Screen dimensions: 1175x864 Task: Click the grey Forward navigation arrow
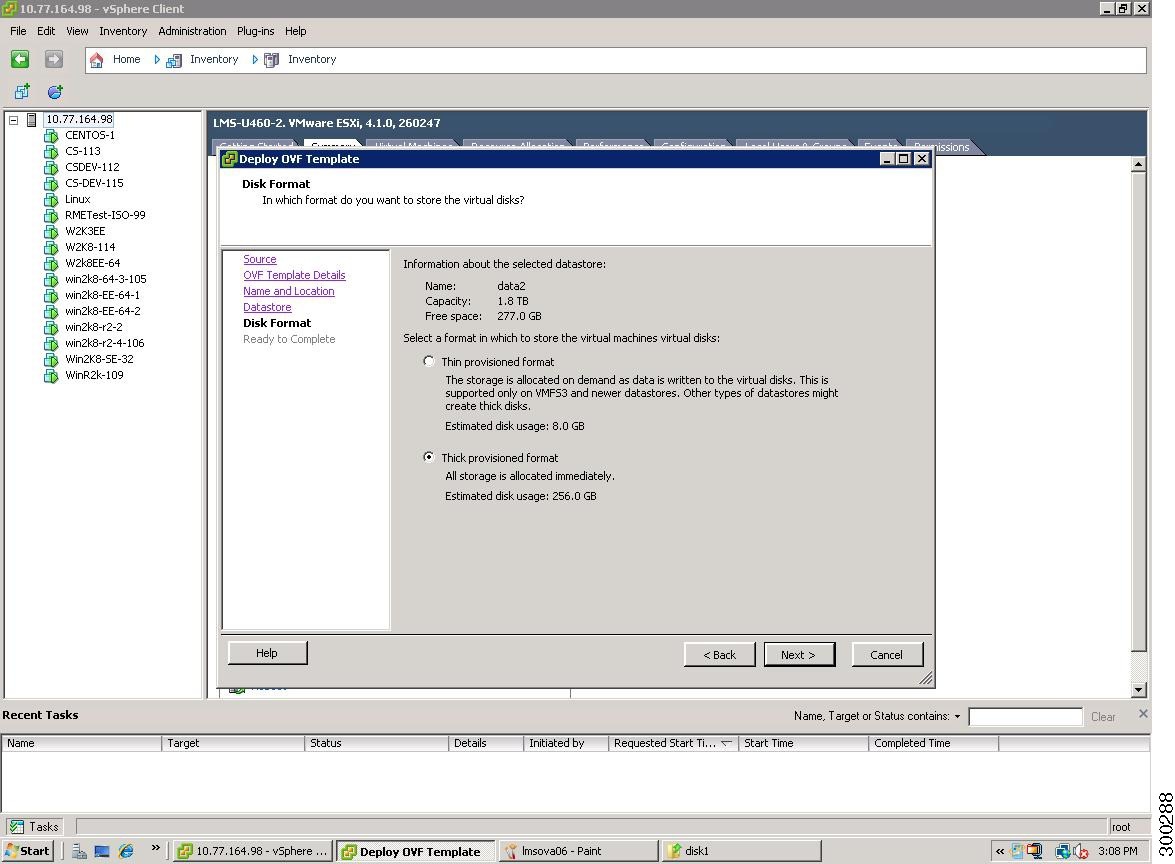[53, 59]
